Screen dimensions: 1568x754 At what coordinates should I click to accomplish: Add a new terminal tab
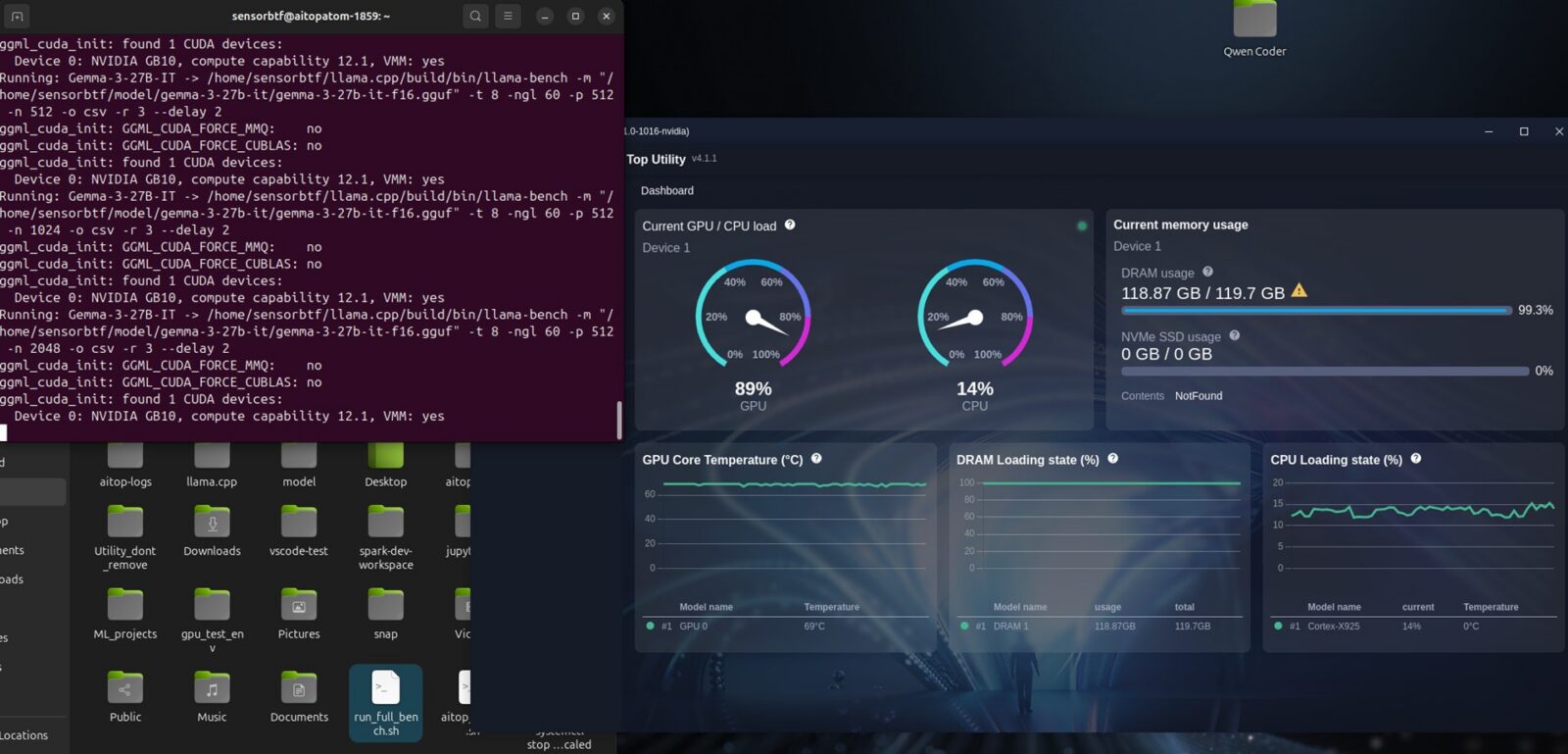pos(17,16)
